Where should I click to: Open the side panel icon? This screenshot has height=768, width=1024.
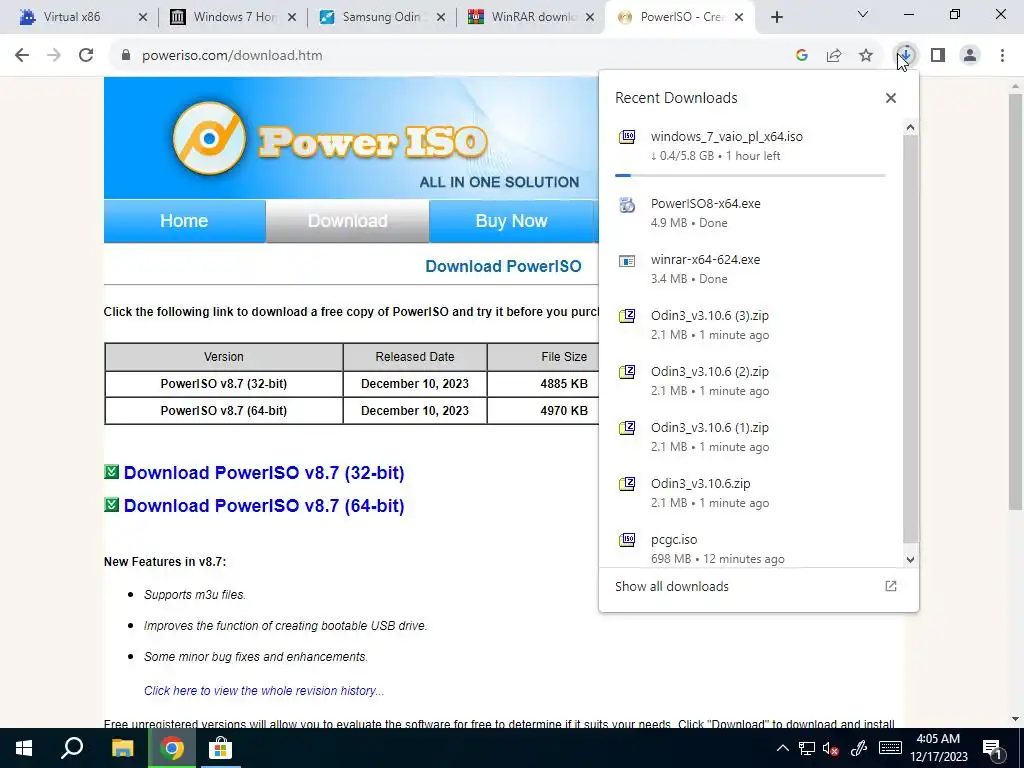pos(938,56)
